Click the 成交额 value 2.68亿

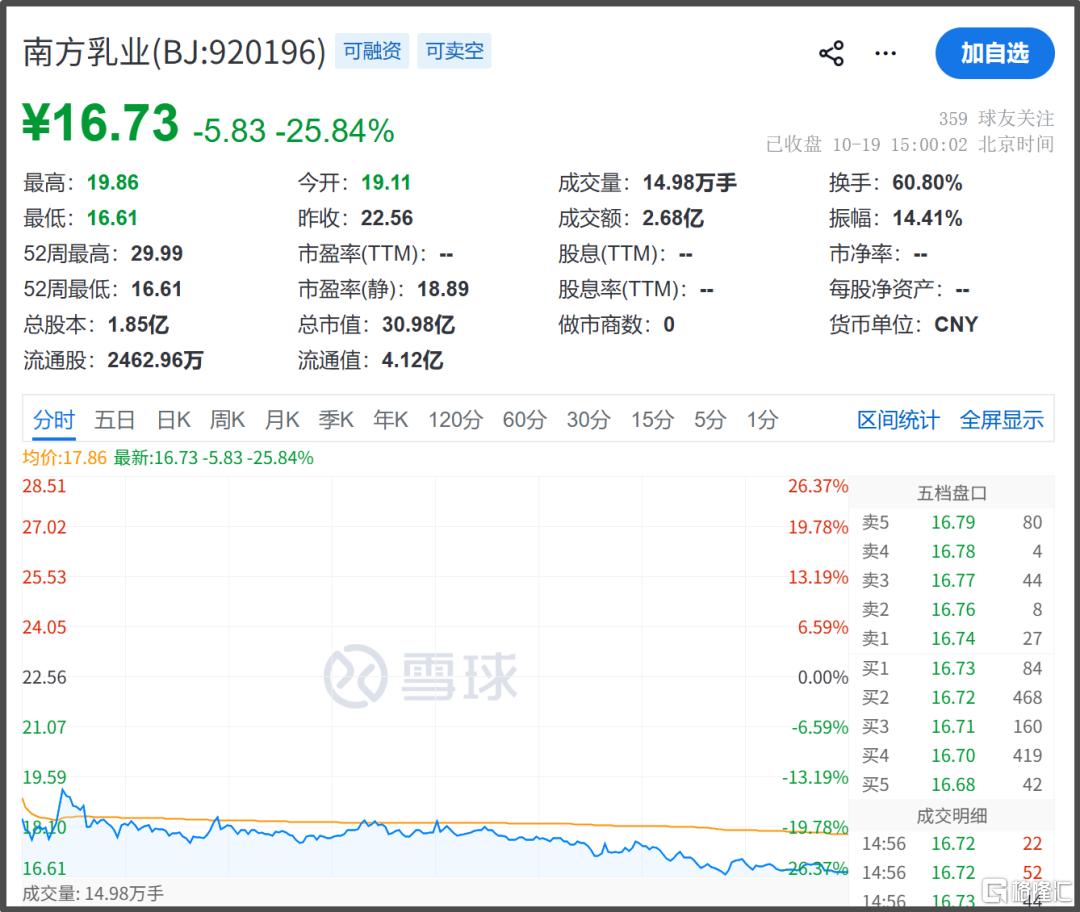pyautogui.click(x=673, y=218)
